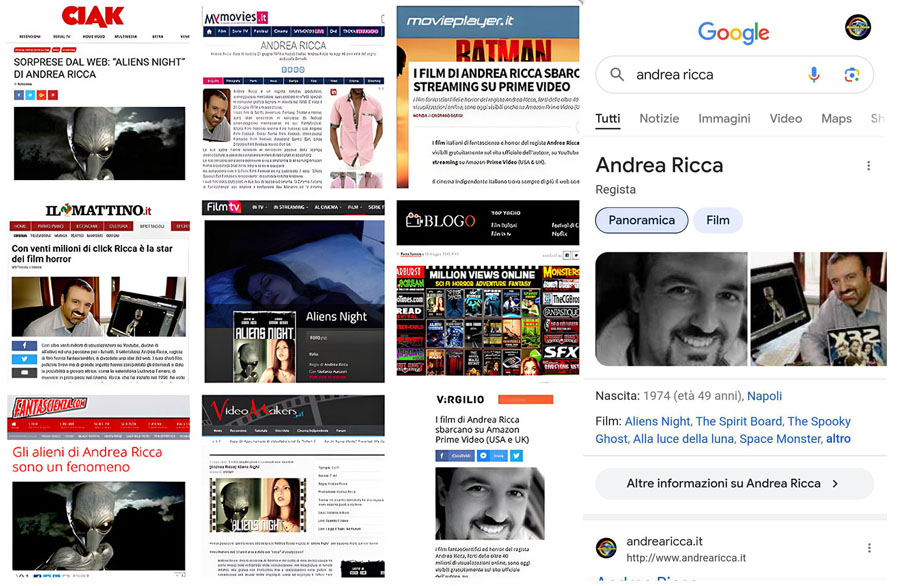The height and width of the screenshot is (586, 900).
Task: Click the Facebook share button in Il Mattino article
Action: (x=24, y=346)
